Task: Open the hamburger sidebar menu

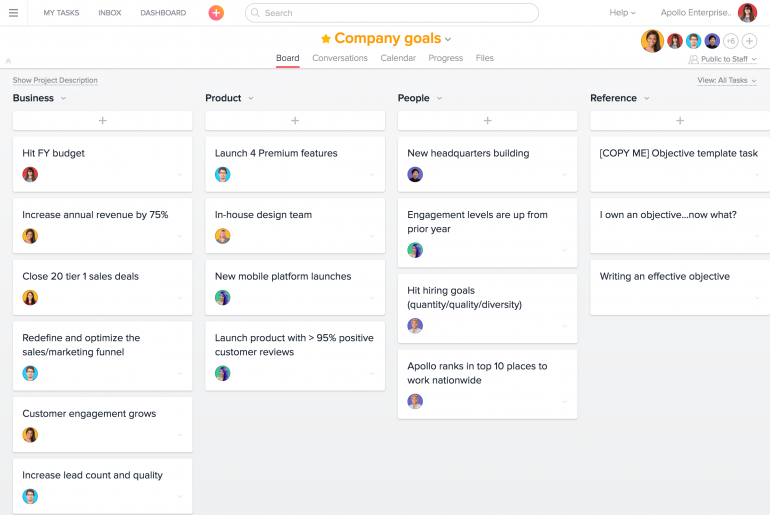Action: pyautogui.click(x=13, y=13)
